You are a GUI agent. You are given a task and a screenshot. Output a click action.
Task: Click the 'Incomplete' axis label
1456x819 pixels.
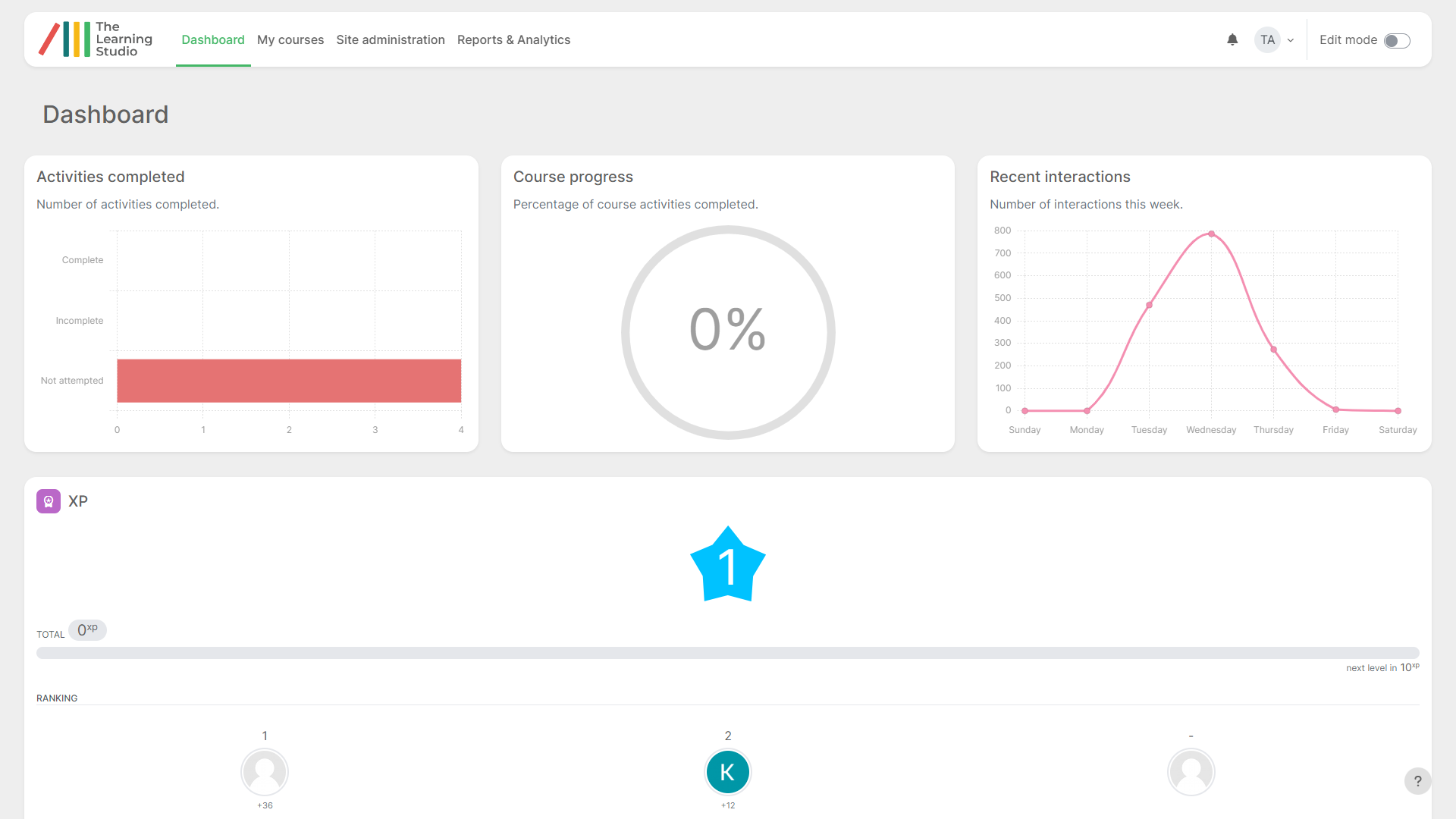[80, 321]
